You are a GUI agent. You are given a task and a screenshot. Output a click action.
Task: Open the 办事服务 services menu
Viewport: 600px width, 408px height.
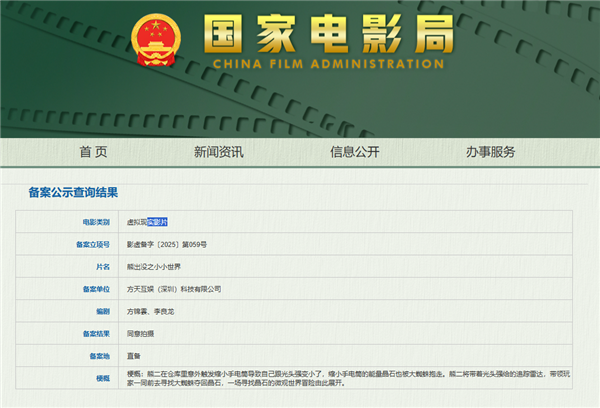click(x=490, y=152)
